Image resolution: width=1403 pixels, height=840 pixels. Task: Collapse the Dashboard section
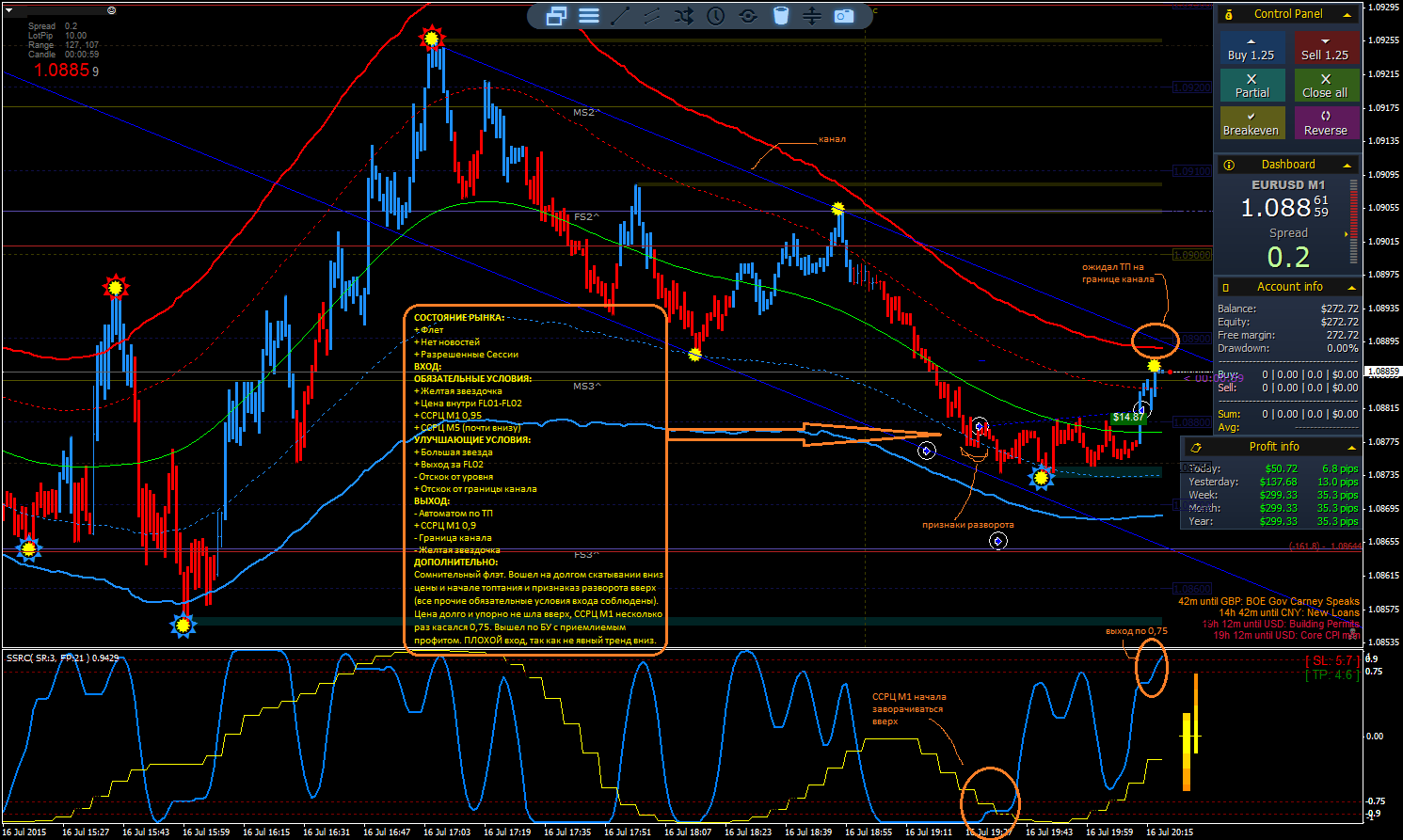1347,166
